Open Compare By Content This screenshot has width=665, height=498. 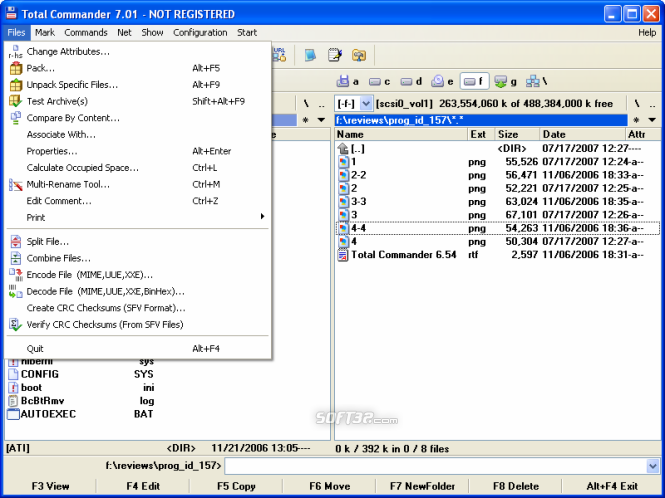[x=138, y=118]
